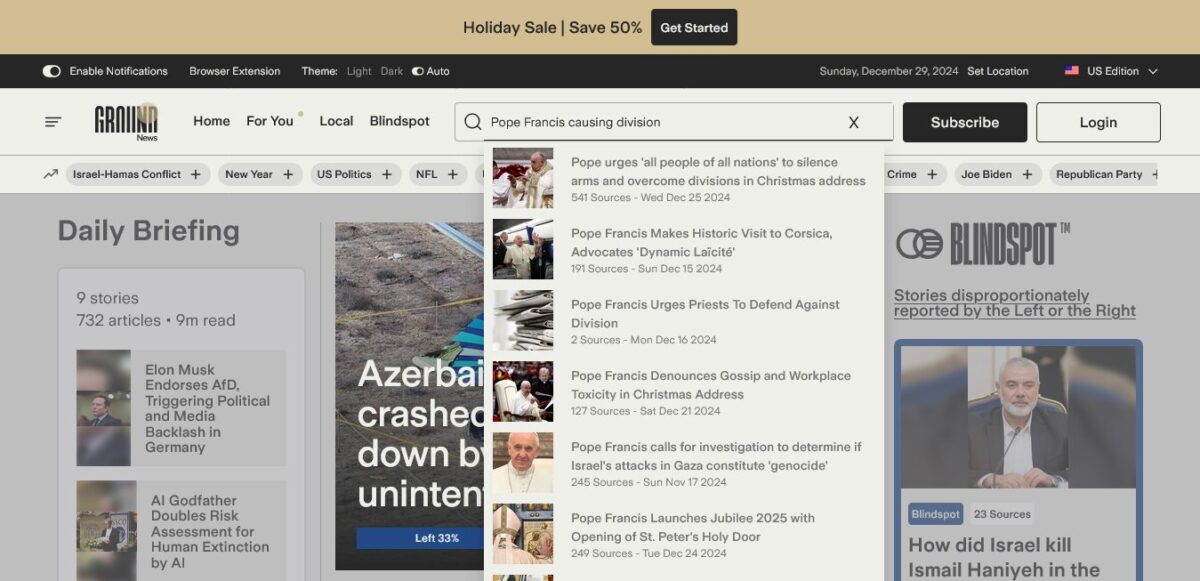This screenshot has height=581, width=1200.
Task: Select the Auto theme option
Action: (x=431, y=71)
